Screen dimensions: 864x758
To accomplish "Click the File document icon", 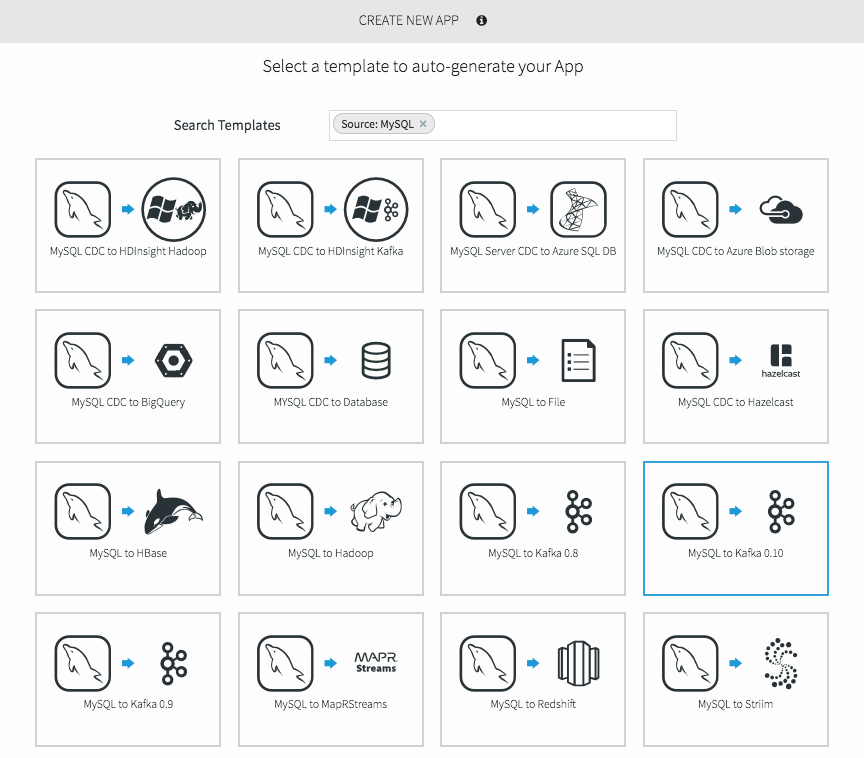I will pos(579,360).
